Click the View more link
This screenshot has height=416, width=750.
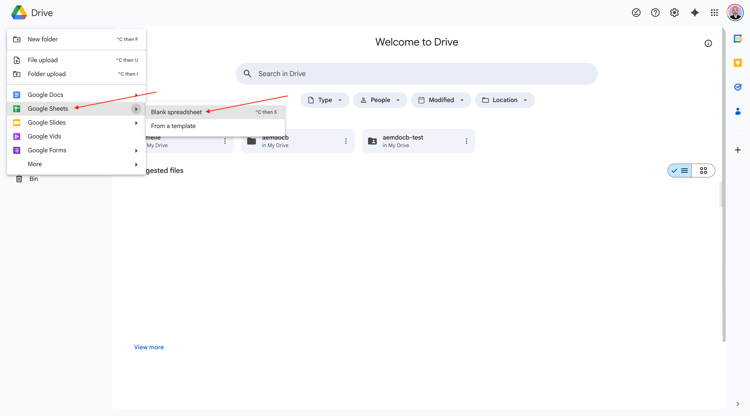[x=149, y=347]
